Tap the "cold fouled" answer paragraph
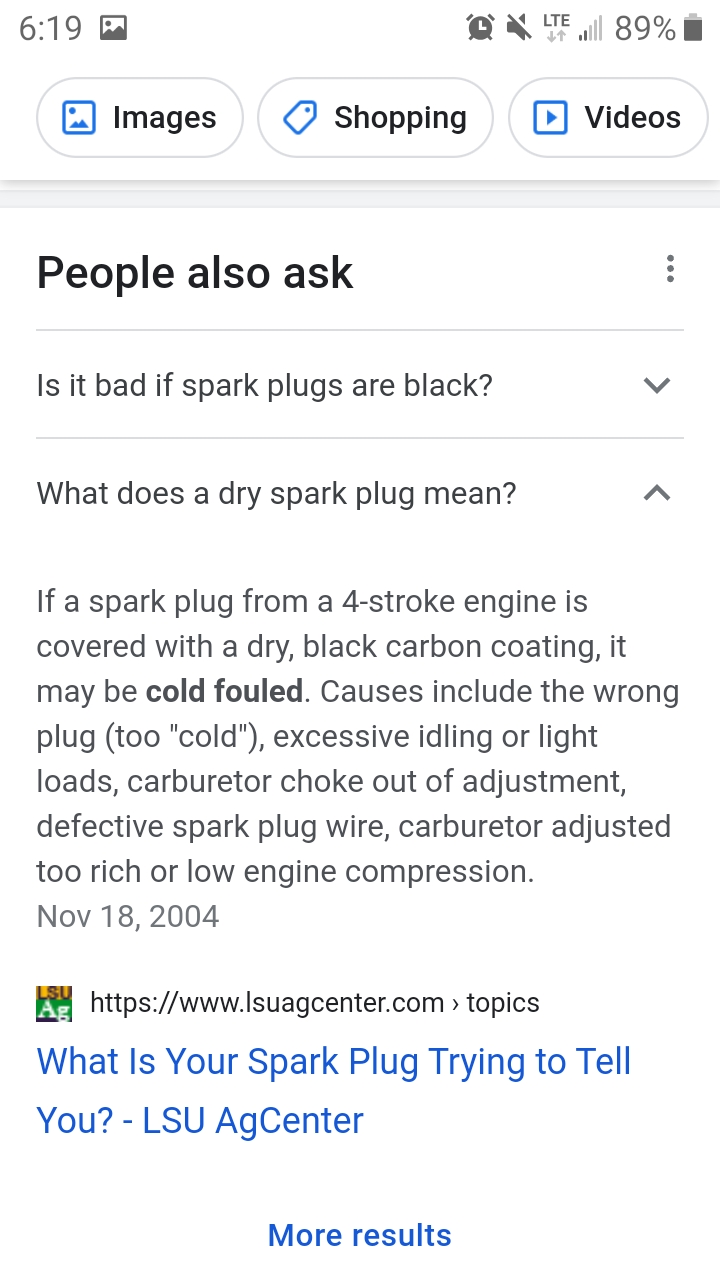720x1280 pixels. [358, 736]
